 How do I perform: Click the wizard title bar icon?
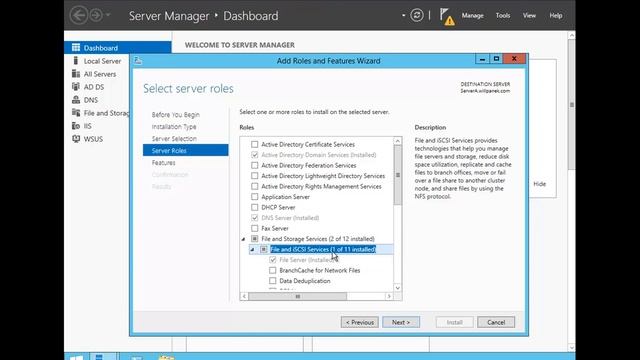138,61
